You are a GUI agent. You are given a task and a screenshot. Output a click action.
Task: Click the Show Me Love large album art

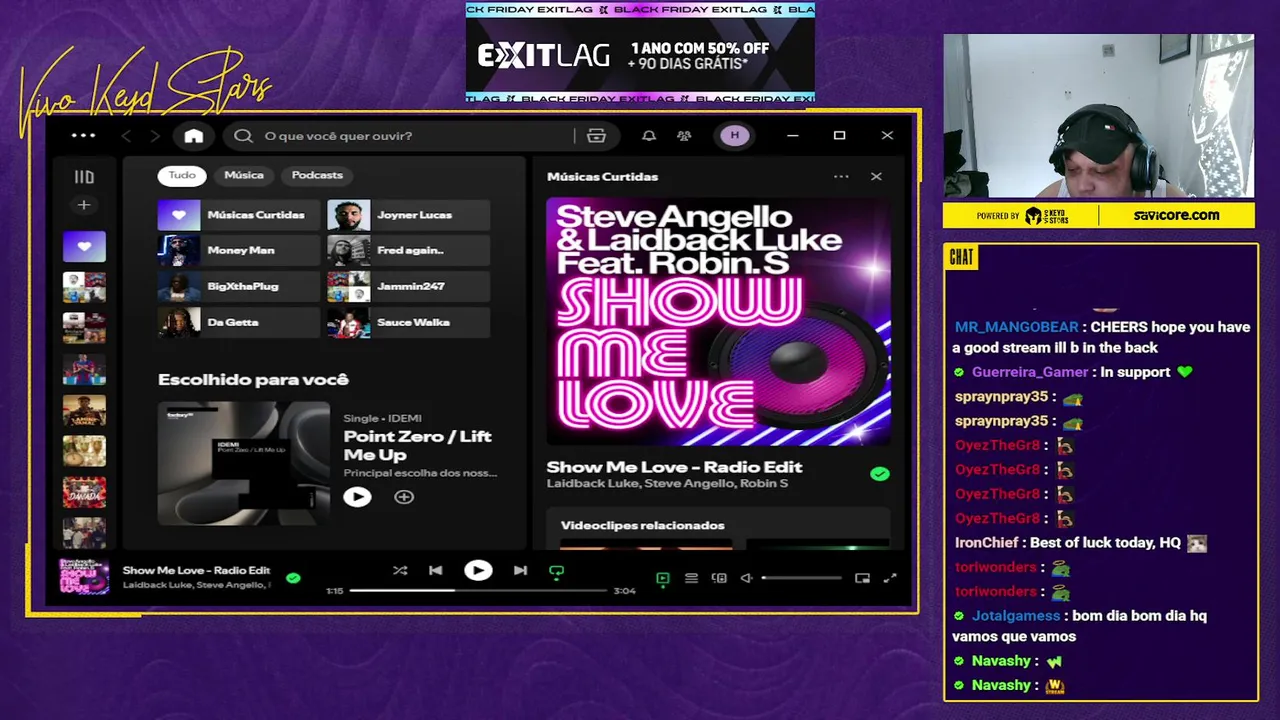pyautogui.click(x=718, y=321)
